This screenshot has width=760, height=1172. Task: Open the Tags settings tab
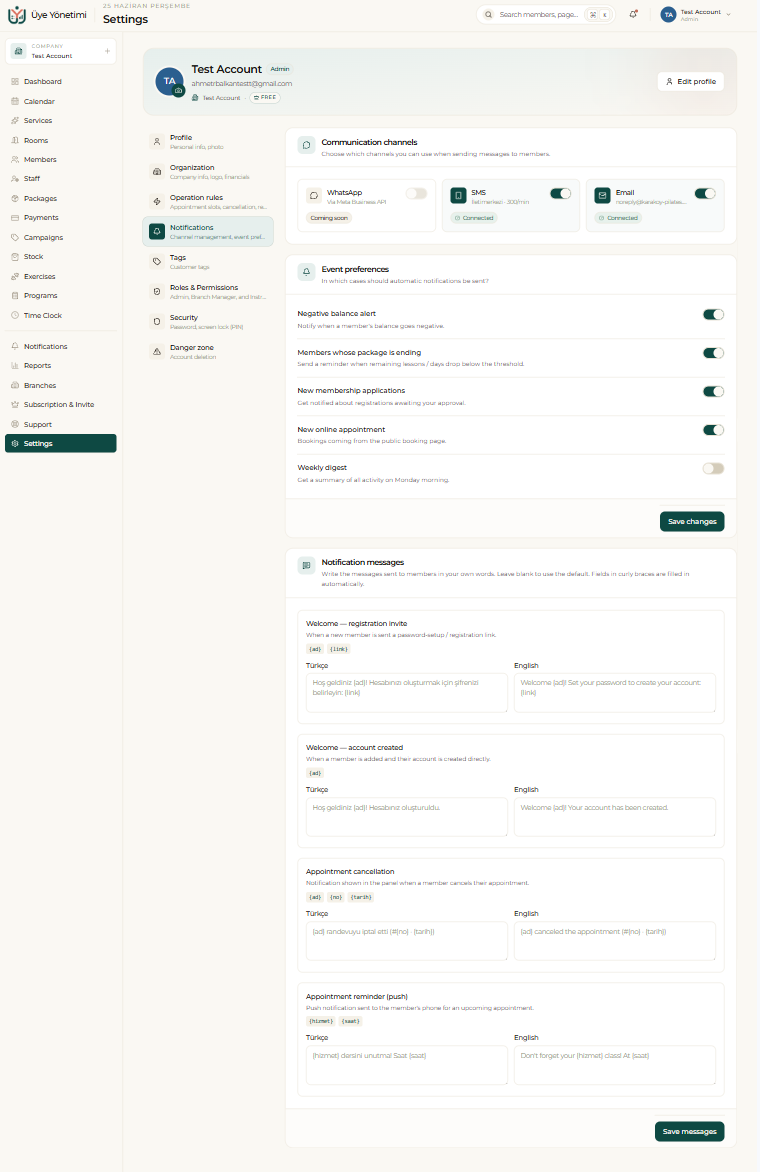tap(208, 262)
